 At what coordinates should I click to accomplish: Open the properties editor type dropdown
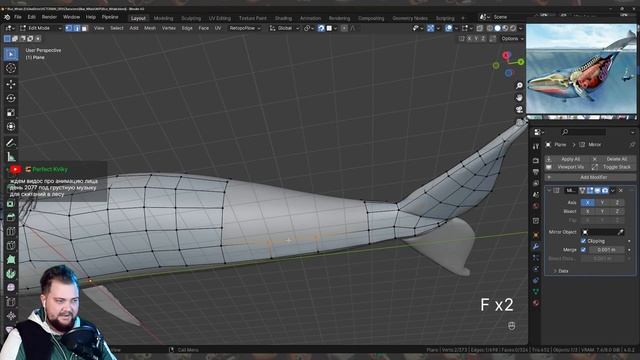tap(539, 132)
